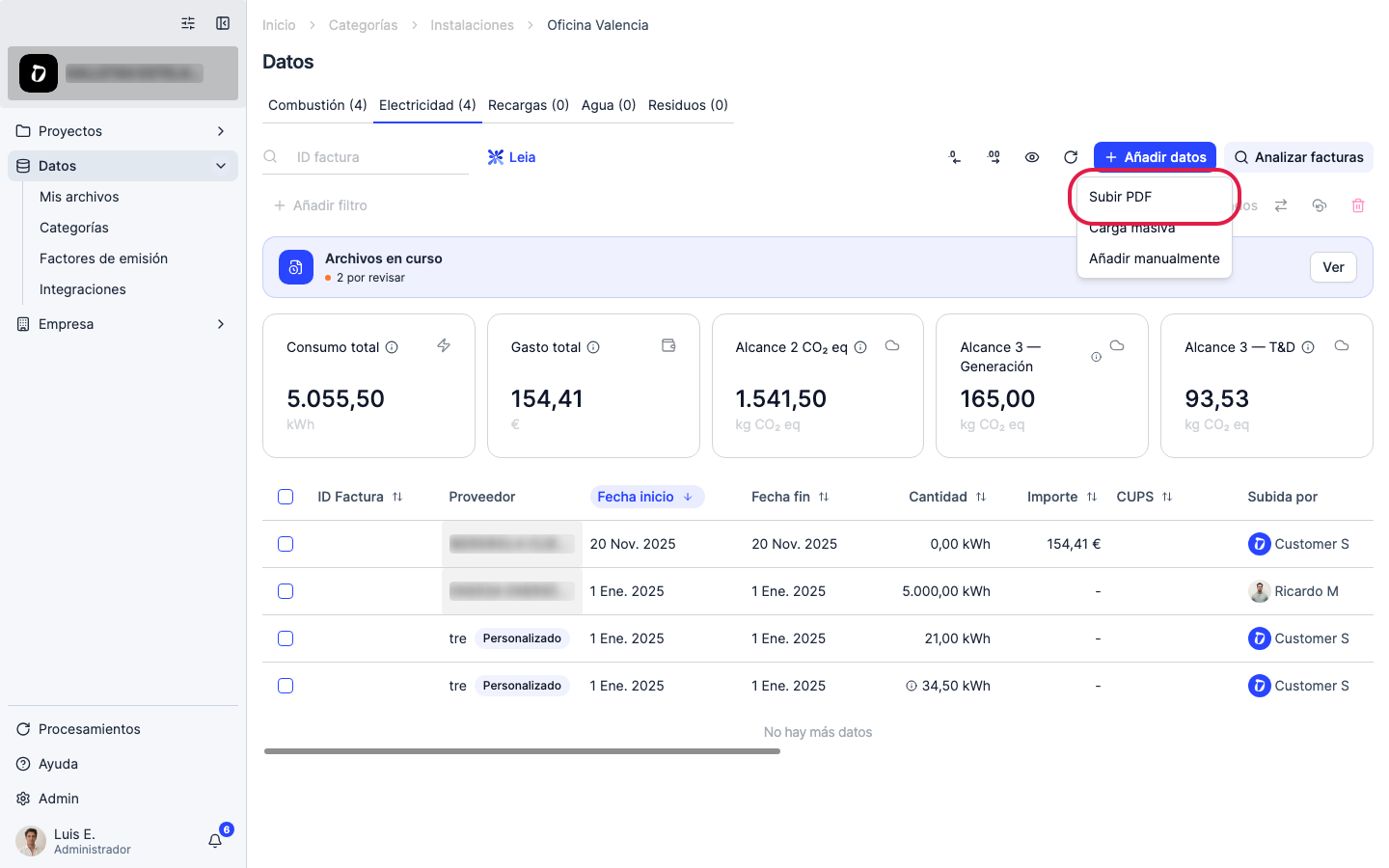Image resolution: width=1389 pixels, height=868 pixels.
Task: Open Factores de emisión in the sidebar
Action: [x=103, y=258]
